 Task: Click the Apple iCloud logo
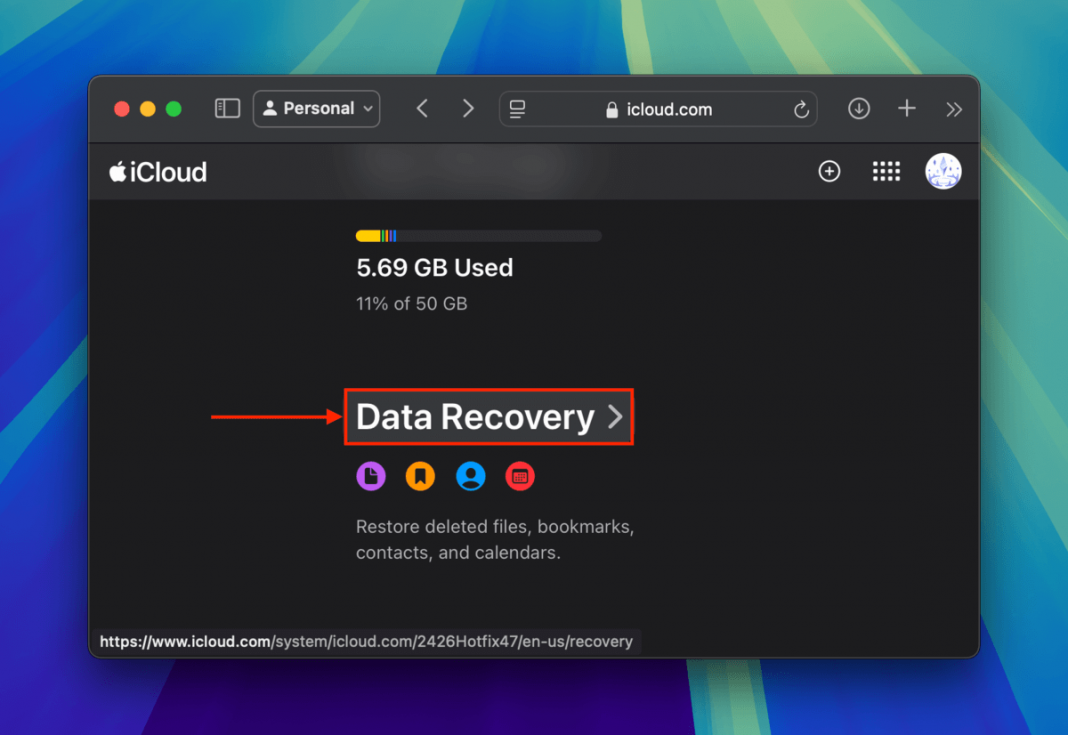156,171
